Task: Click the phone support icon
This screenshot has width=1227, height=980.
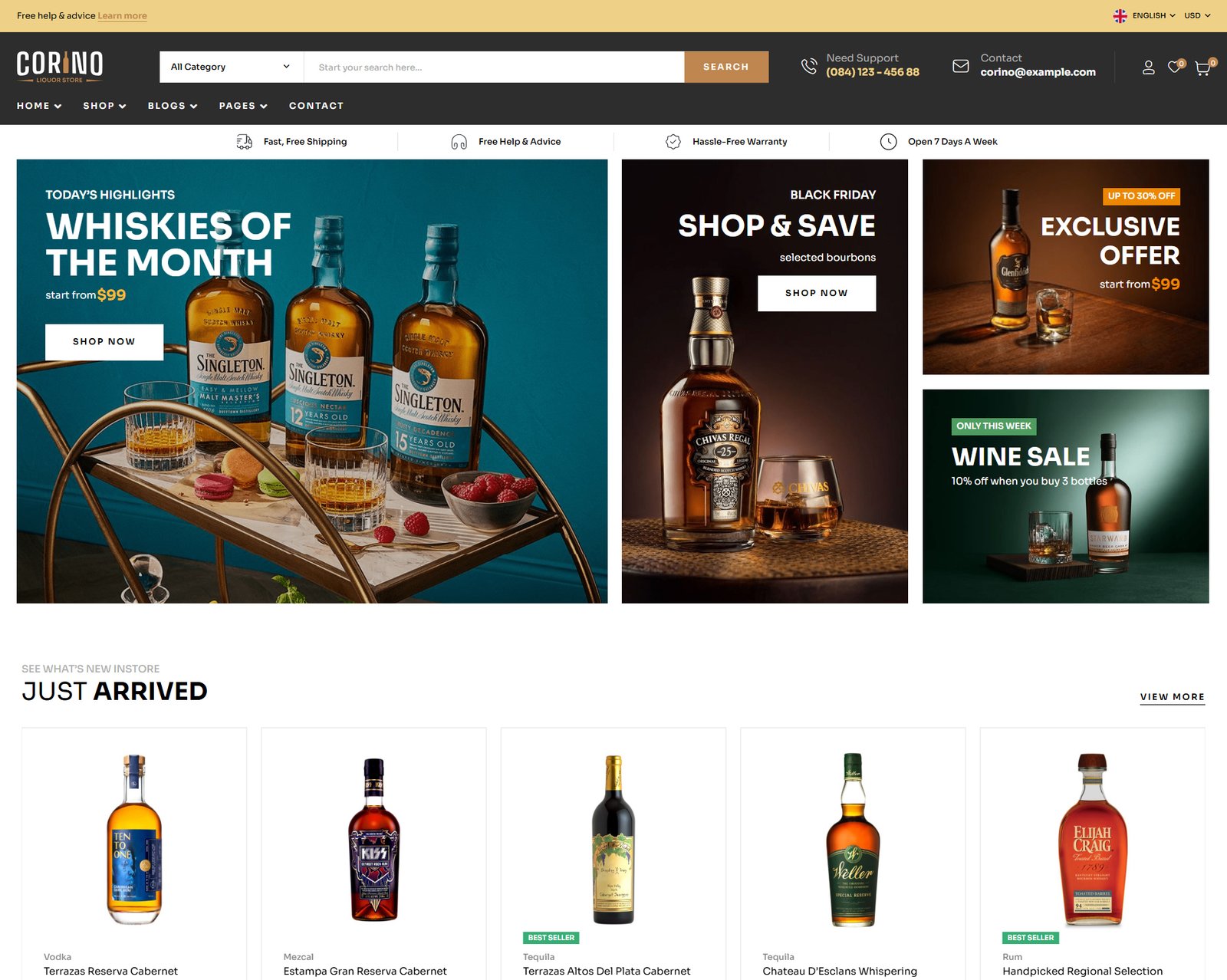Action: pos(809,66)
